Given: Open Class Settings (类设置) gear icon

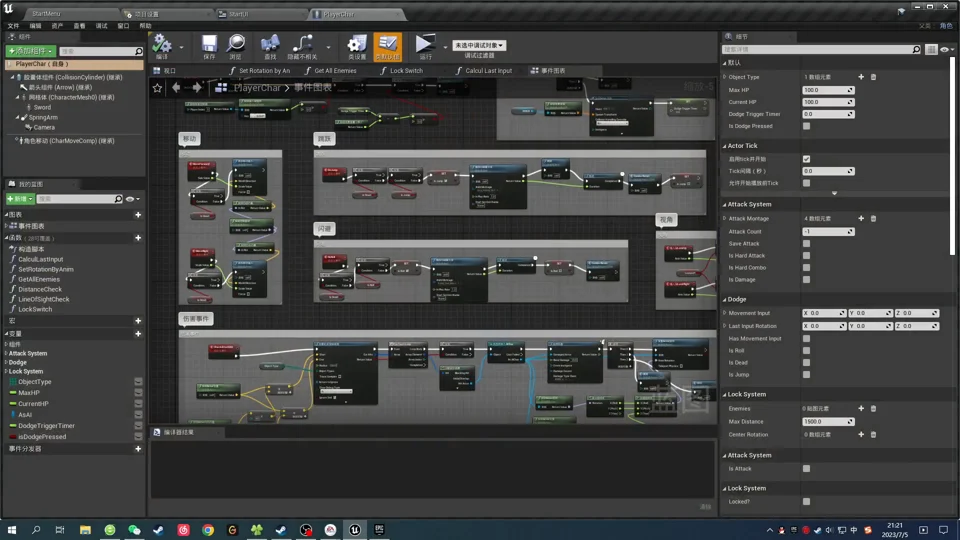Looking at the screenshot, I should (356, 45).
